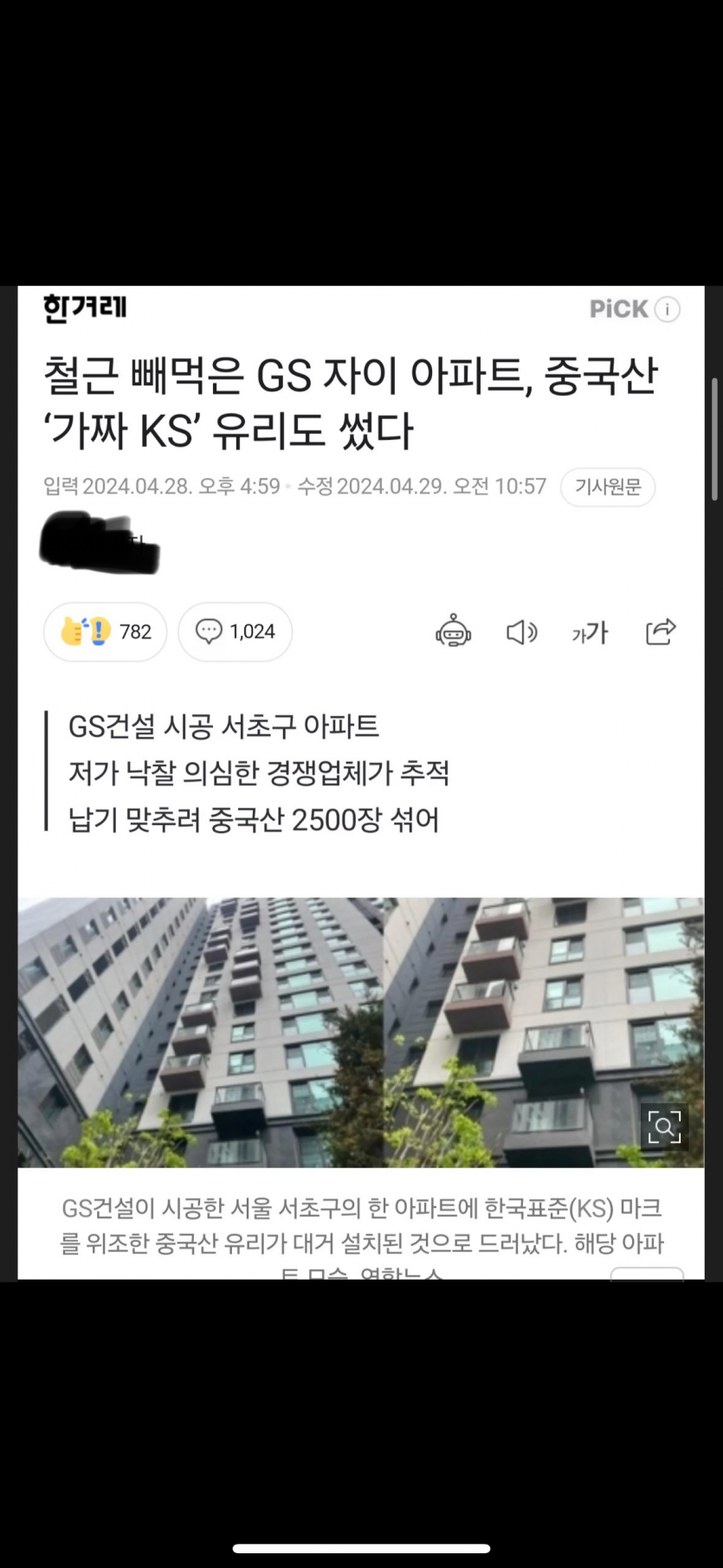Adjust font size with the 가가 icon
Screen dimensions: 723x1568
pyautogui.click(x=590, y=633)
